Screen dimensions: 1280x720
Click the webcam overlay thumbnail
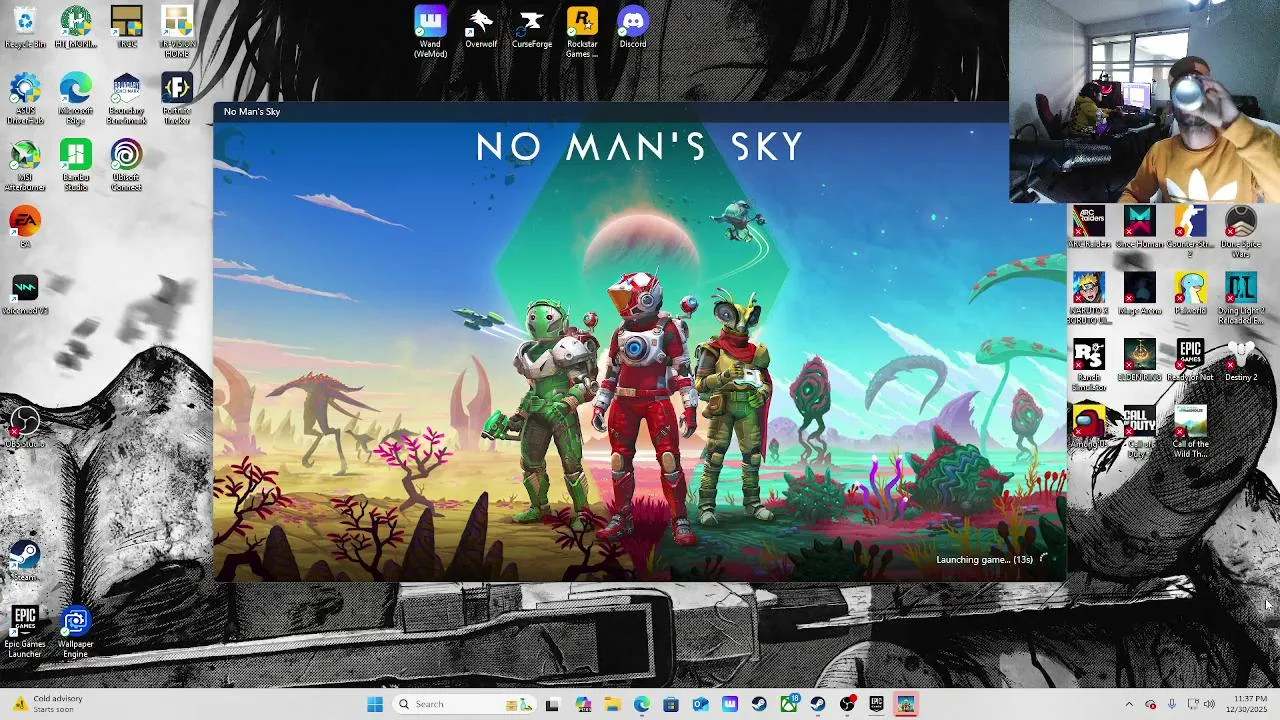click(1145, 101)
